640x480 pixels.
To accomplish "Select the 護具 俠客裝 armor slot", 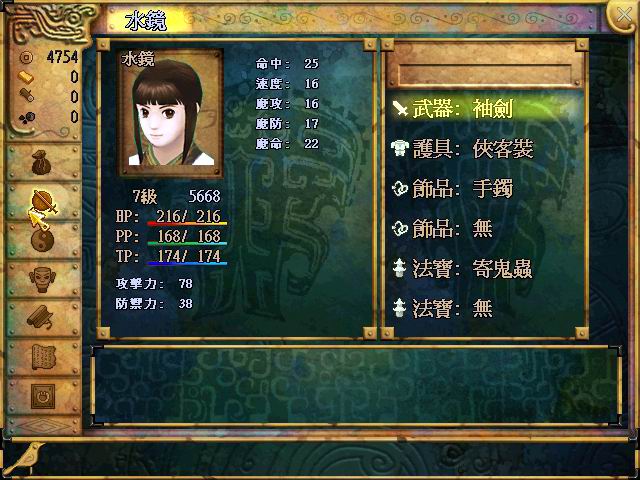I will [x=486, y=149].
